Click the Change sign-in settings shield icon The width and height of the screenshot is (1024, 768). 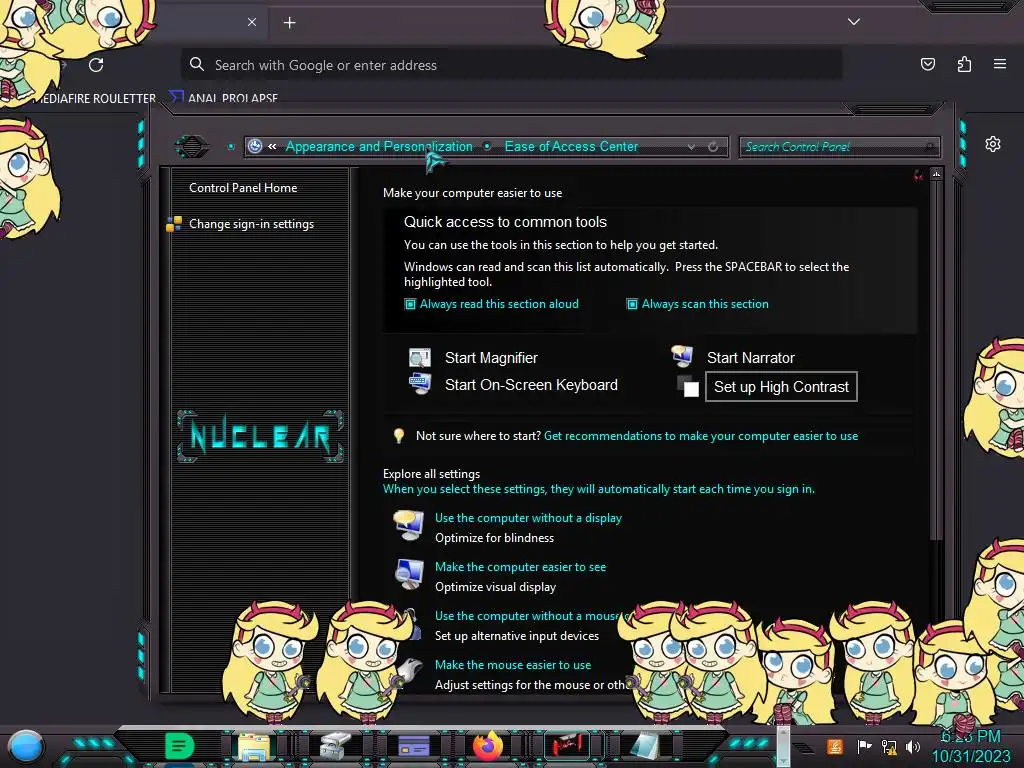click(x=174, y=224)
